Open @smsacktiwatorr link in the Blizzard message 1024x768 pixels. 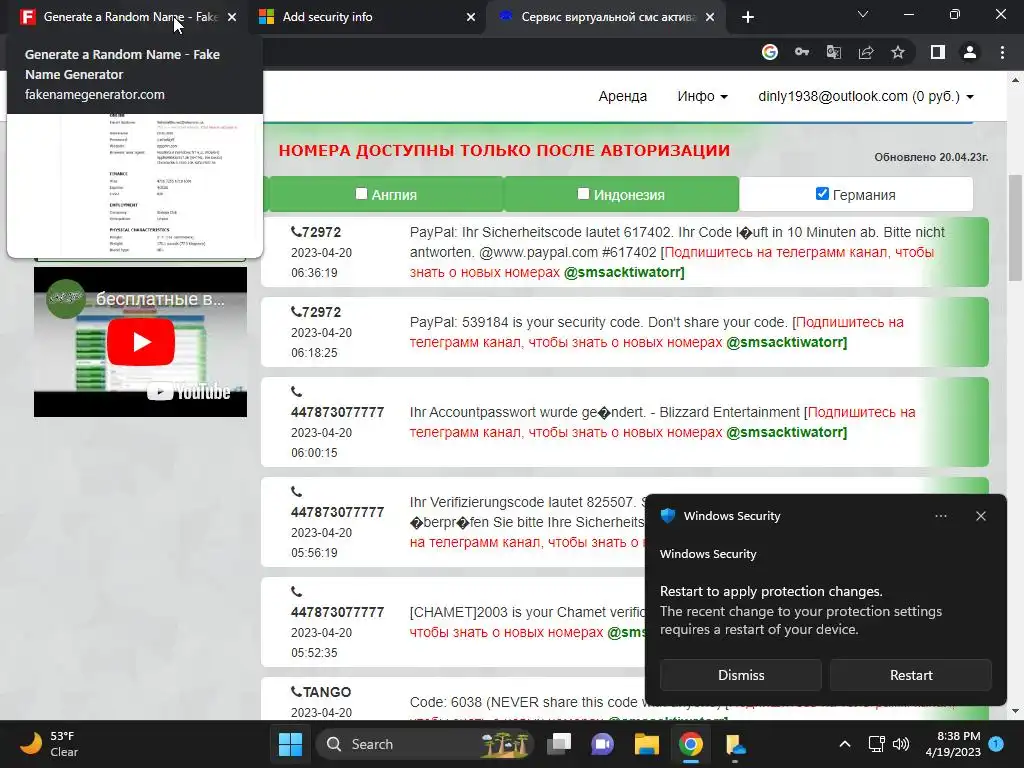coord(786,432)
